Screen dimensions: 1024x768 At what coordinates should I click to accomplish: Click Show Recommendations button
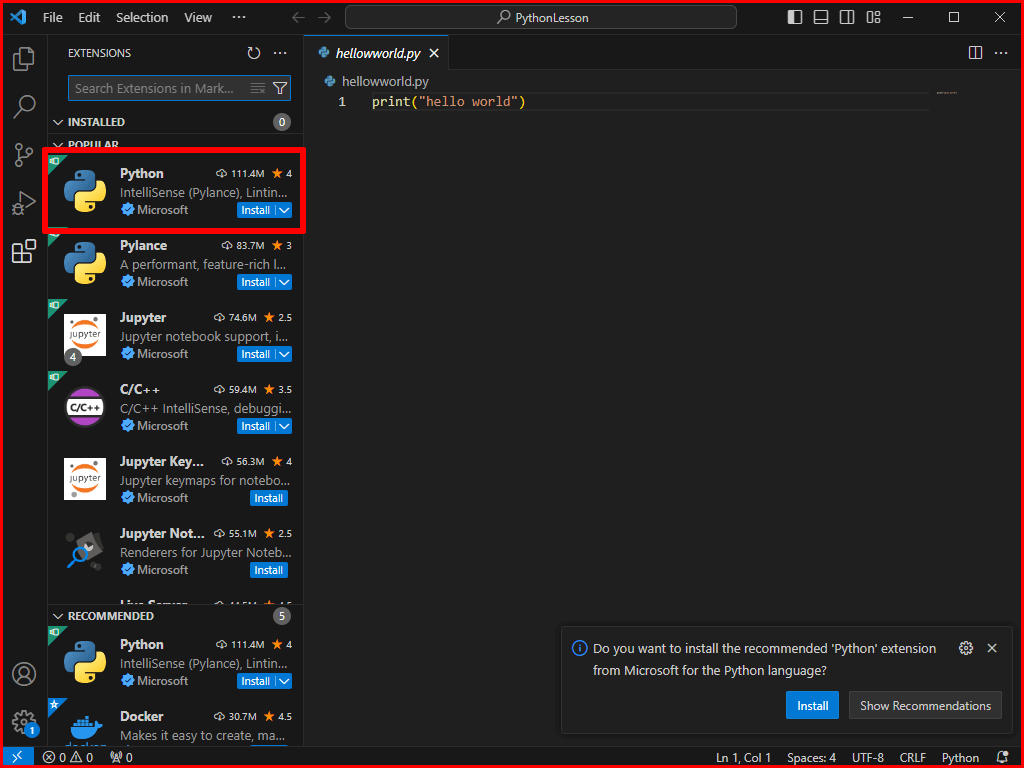pos(925,705)
